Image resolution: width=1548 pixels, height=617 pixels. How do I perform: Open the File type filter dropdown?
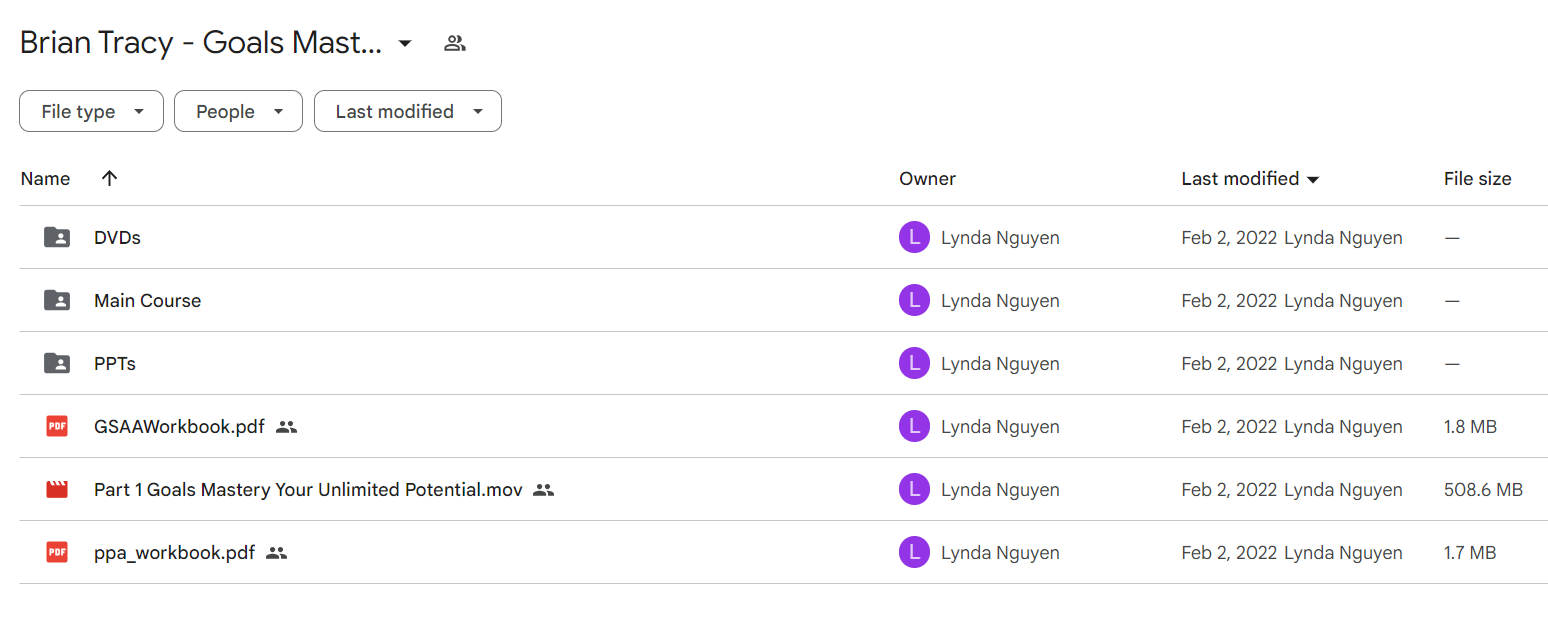click(91, 111)
